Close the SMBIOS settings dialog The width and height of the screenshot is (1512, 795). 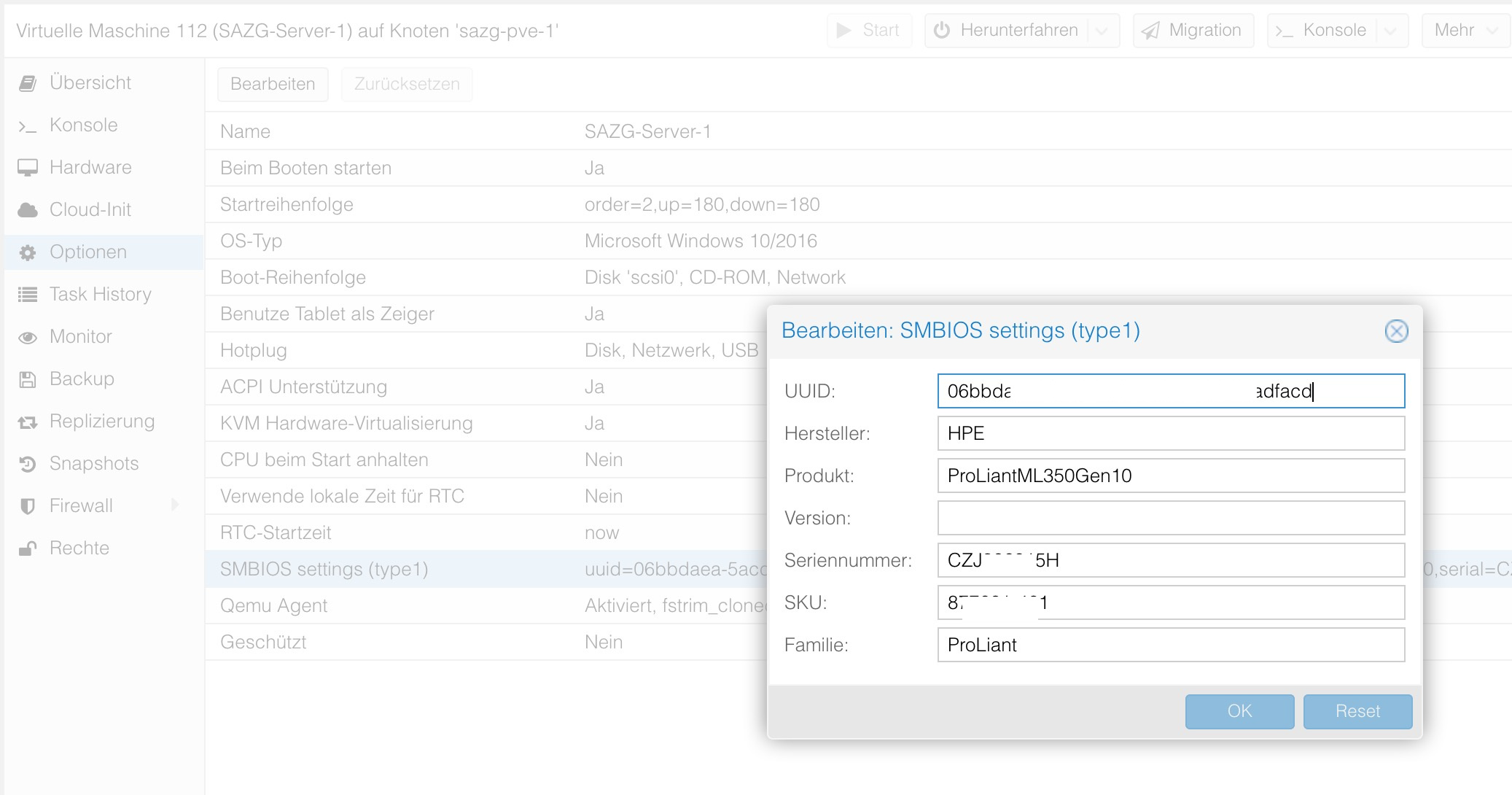point(1396,331)
